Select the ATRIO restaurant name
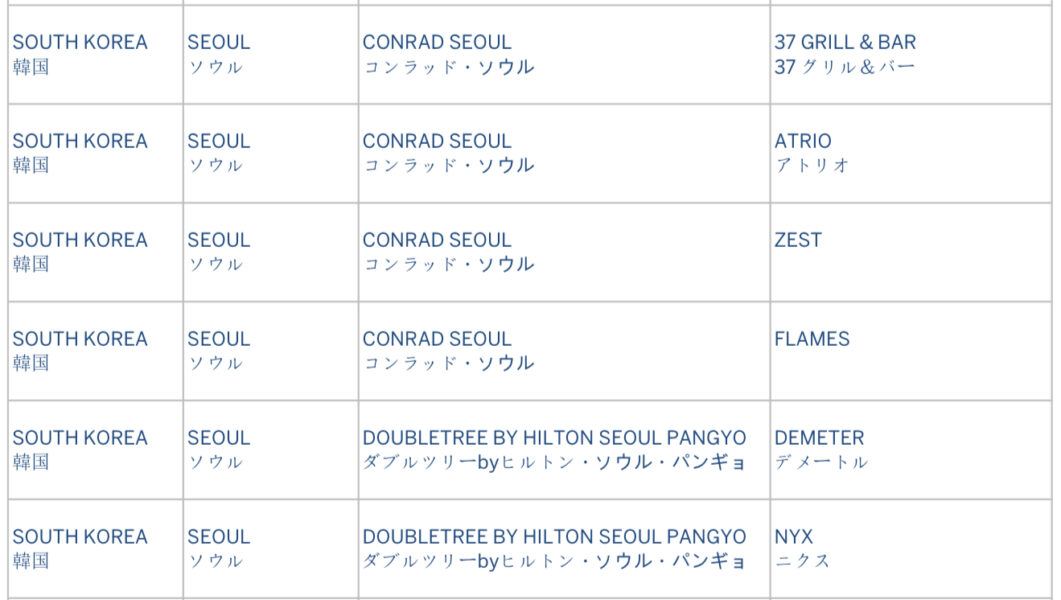Screen dimensions: 1061x600 point(803,141)
